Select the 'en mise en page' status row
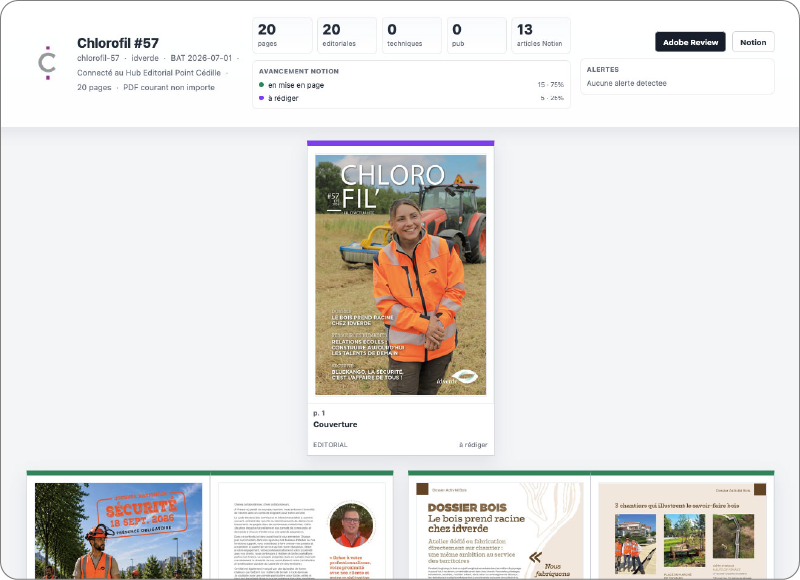Viewport: 800px width, 580px height. (x=411, y=85)
